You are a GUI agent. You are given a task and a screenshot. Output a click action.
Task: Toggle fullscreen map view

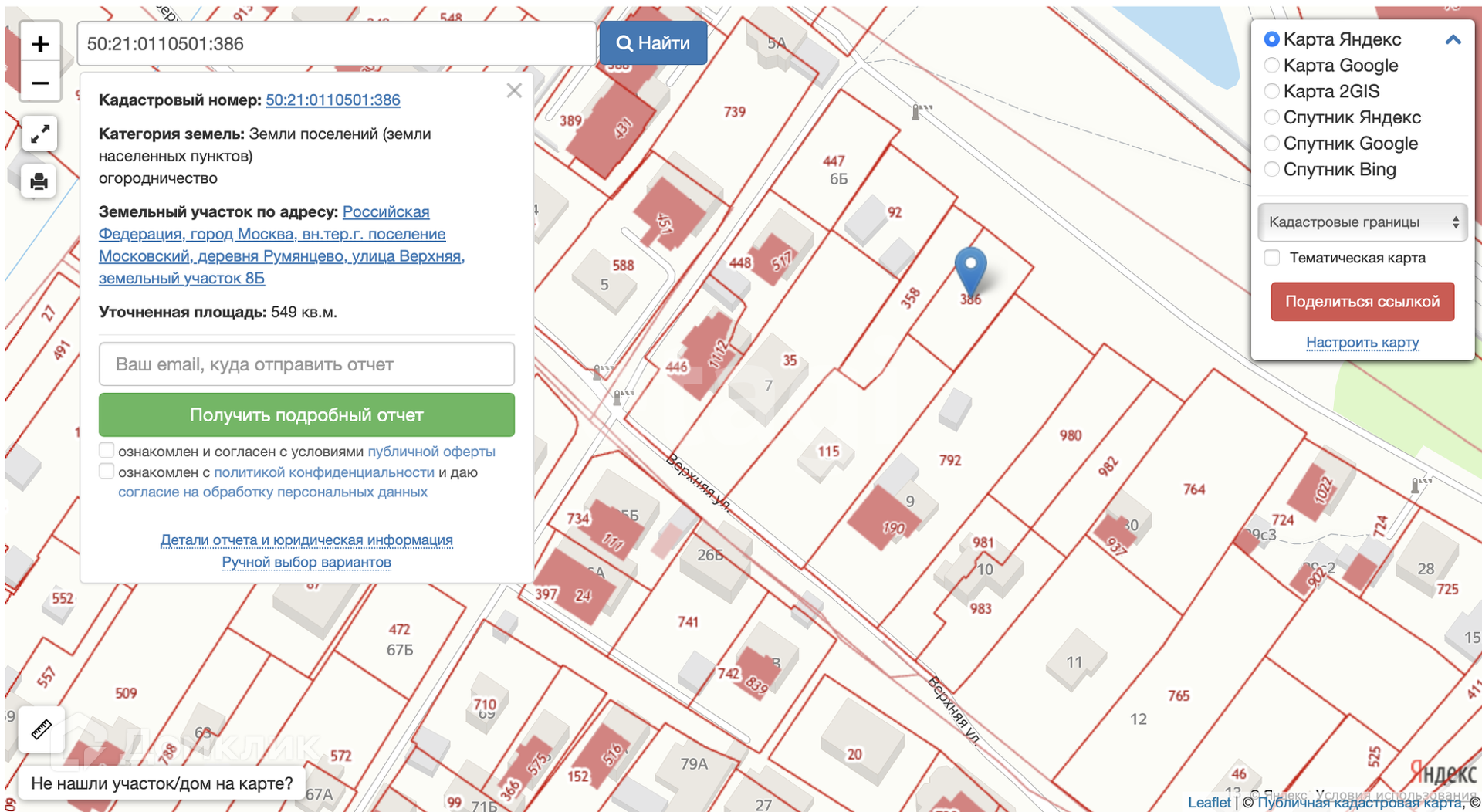(x=40, y=134)
